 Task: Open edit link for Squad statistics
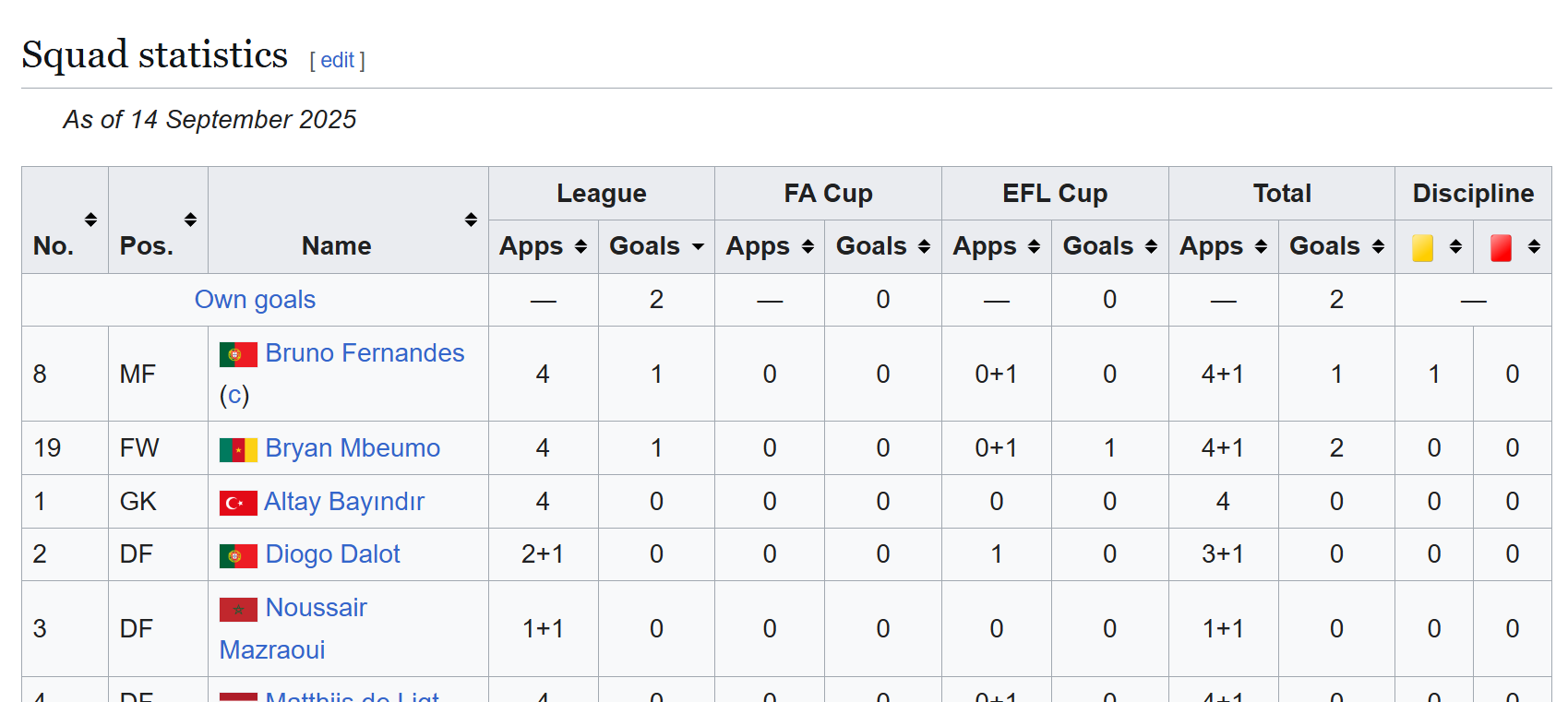tap(337, 60)
